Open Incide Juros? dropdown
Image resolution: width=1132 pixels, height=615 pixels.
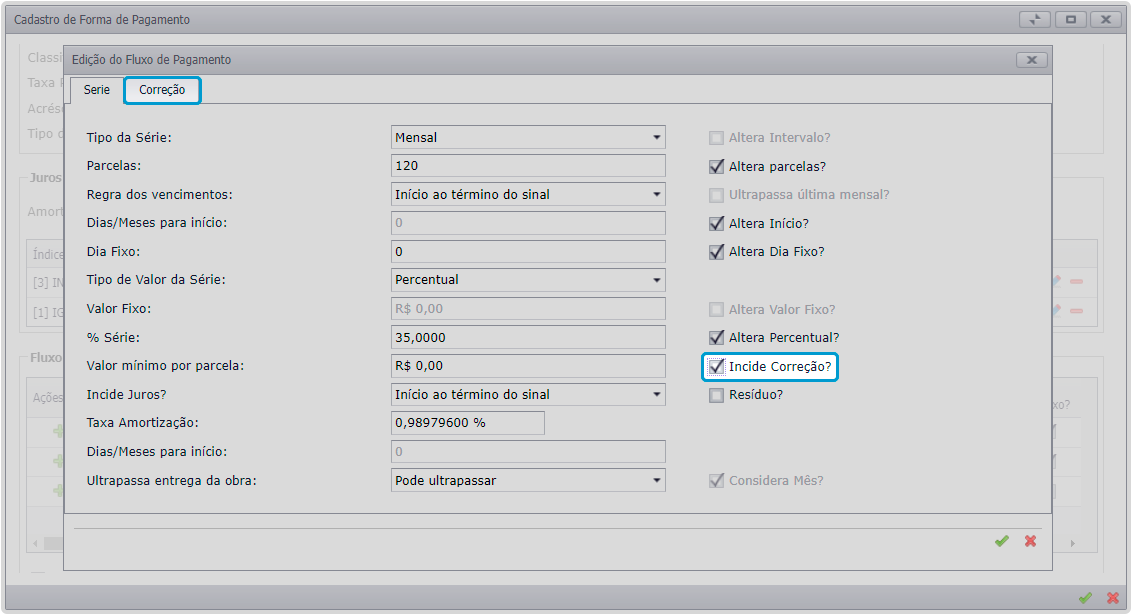(656, 395)
